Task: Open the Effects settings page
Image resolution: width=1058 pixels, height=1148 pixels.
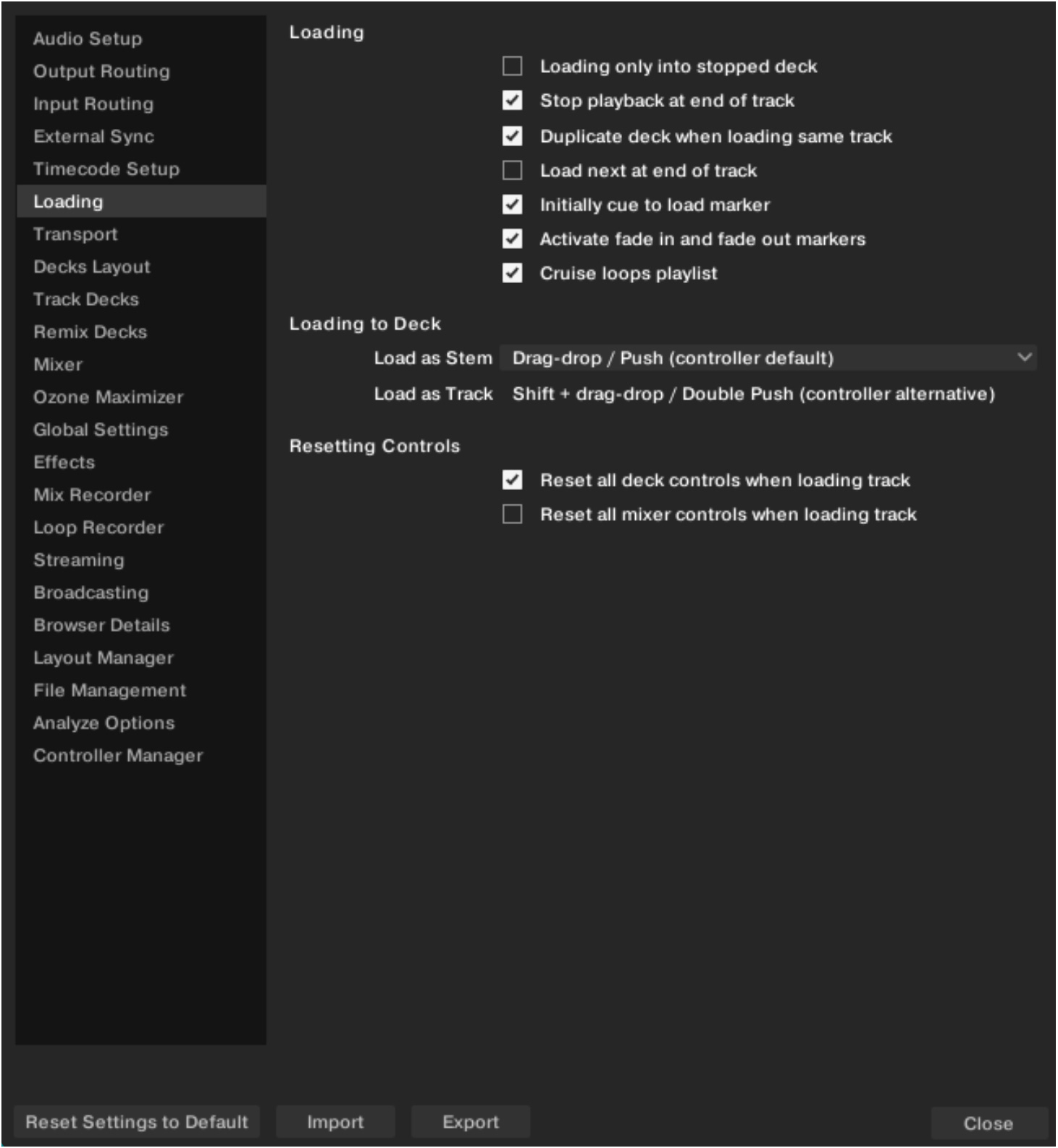Action: 65,462
